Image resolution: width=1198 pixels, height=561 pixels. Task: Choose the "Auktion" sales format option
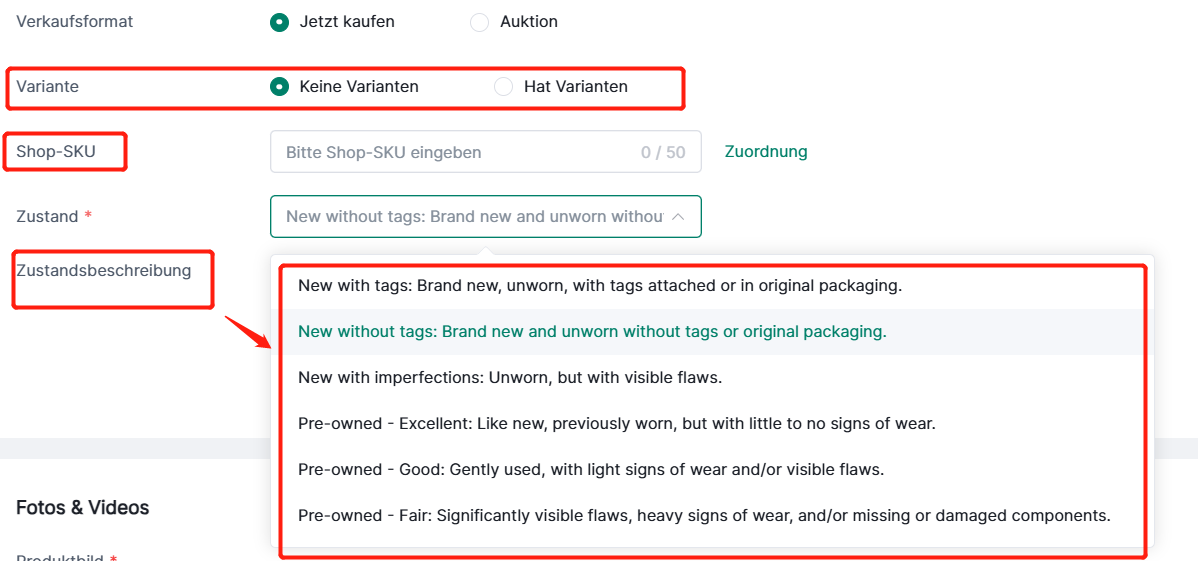(479, 22)
